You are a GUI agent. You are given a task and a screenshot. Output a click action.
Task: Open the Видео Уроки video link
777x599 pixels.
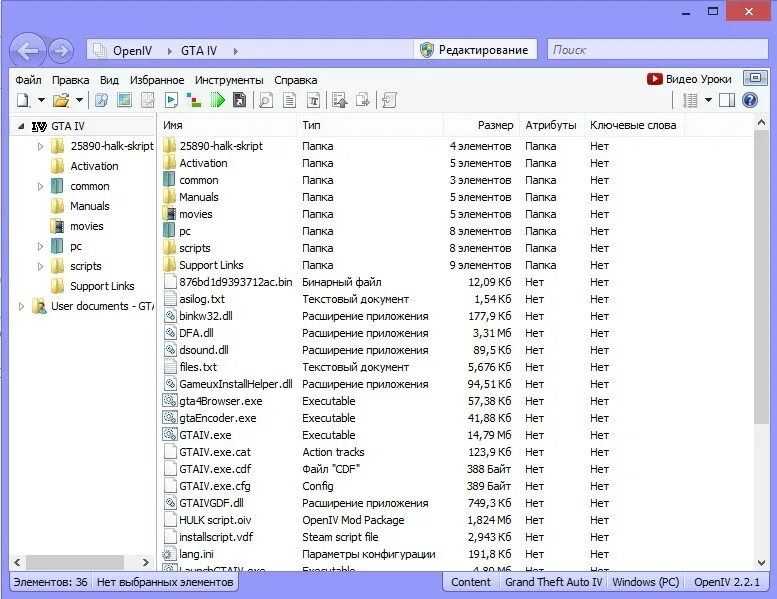[689, 79]
